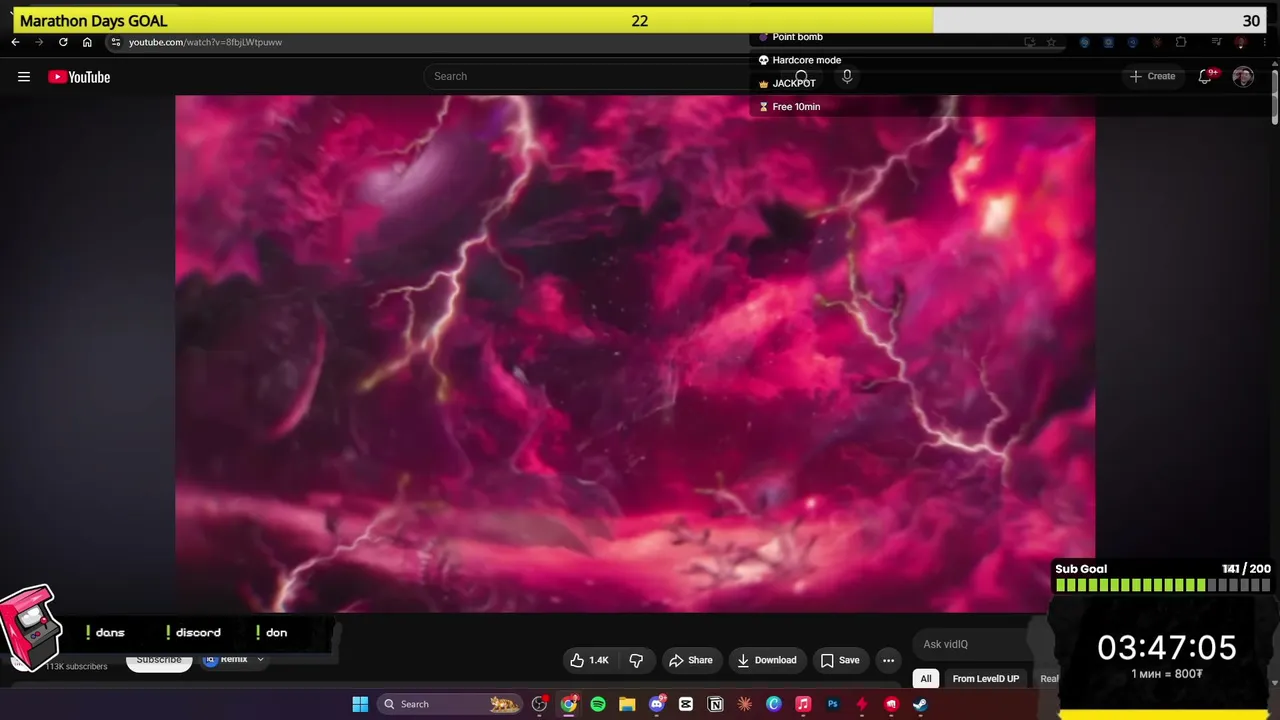Open Notion from the taskbar
Viewport: 1280px width, 720px height.
pos(715,704)
